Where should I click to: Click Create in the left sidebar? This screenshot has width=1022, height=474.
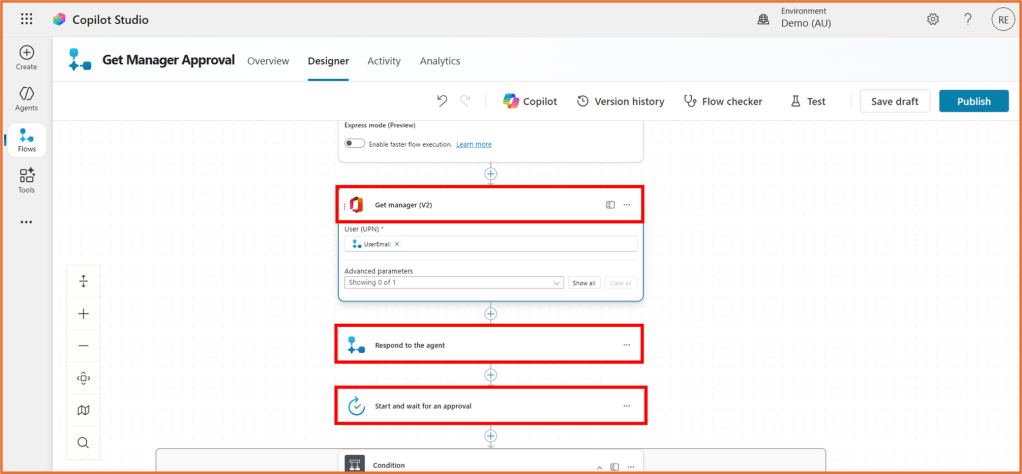[x=27, y=57]
